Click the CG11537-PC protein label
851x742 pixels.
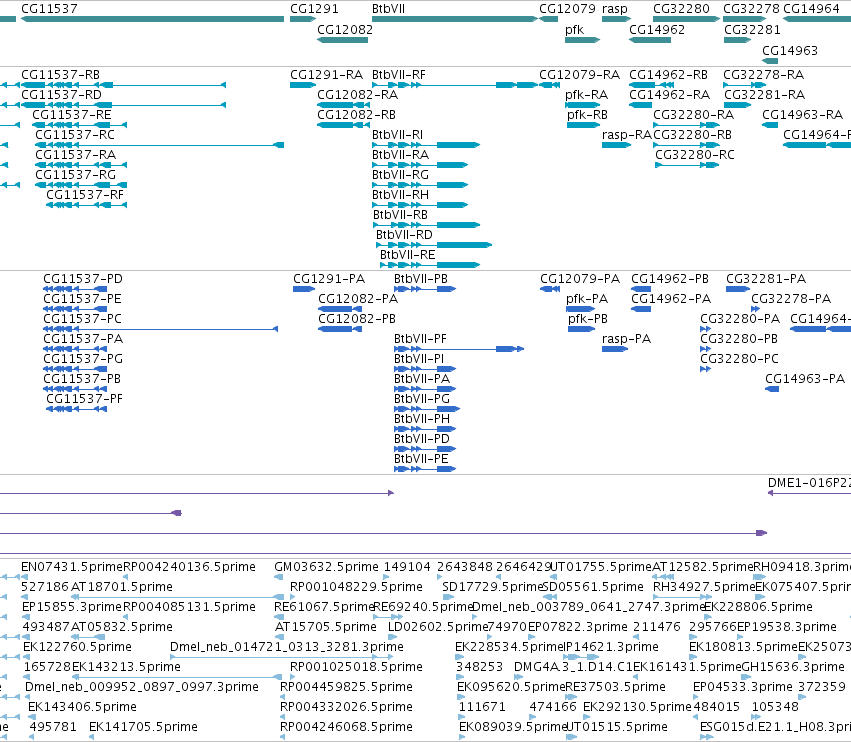pos(82,319)
